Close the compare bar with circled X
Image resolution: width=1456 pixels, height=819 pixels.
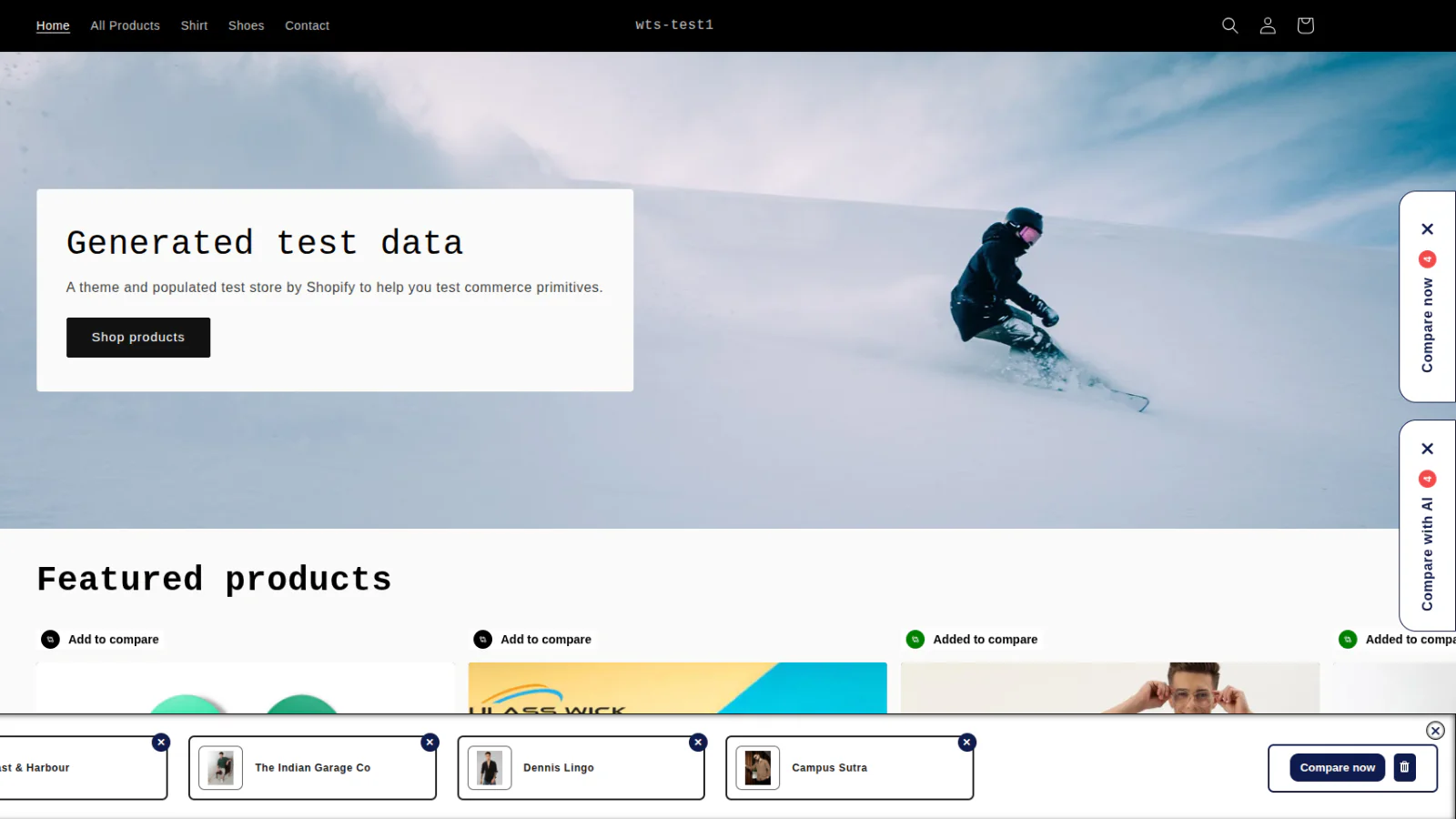tap(1435, 731)
